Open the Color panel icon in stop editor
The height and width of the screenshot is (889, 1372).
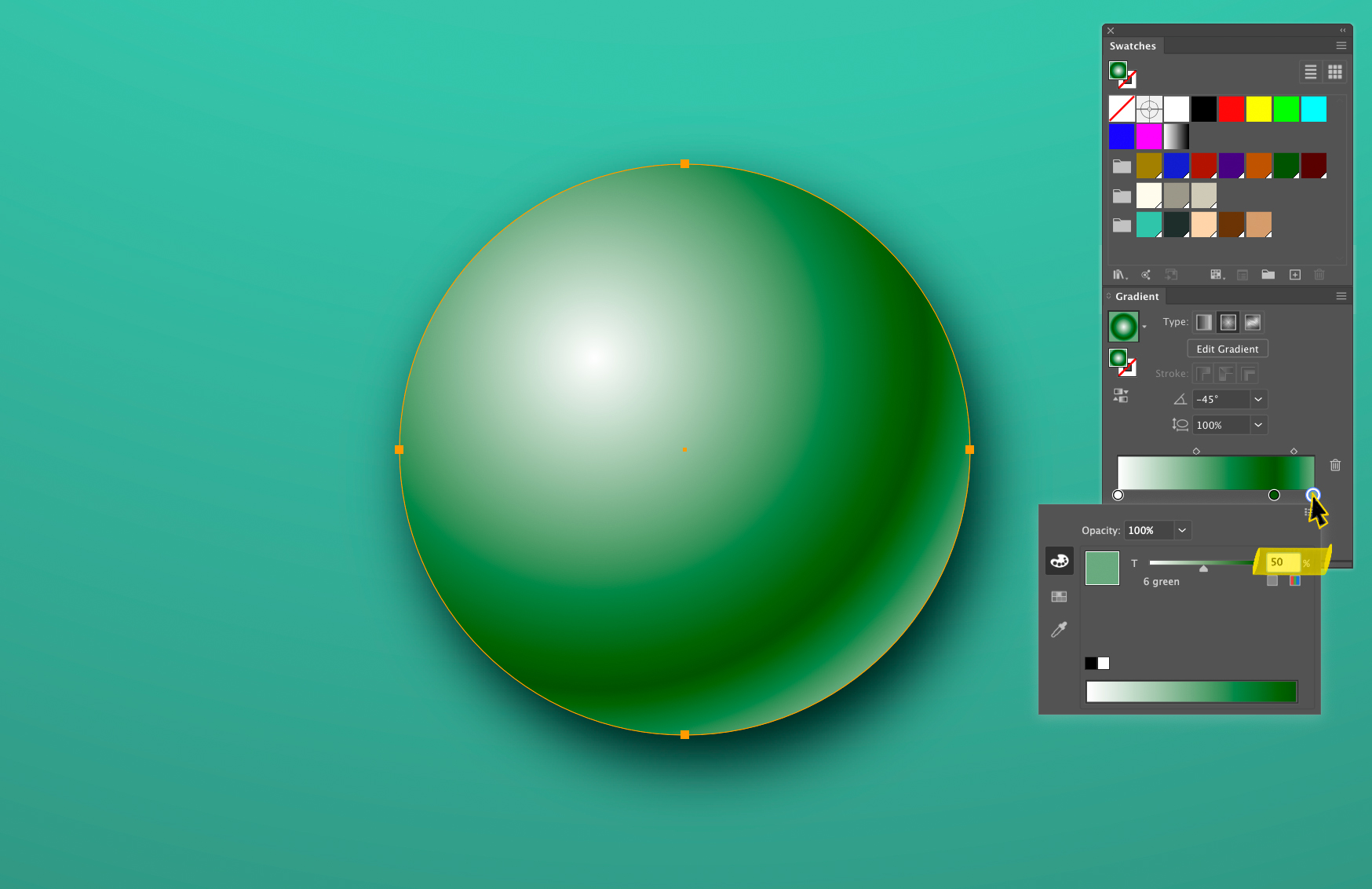[1059, 561]
